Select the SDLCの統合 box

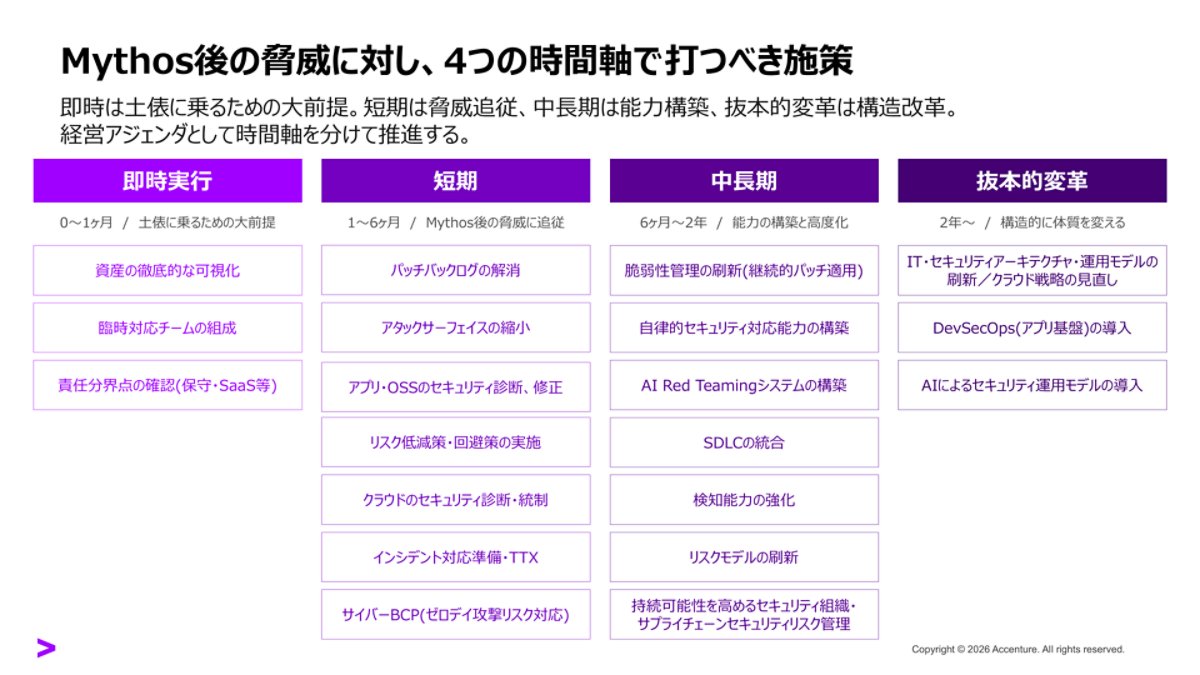(744, 442)
